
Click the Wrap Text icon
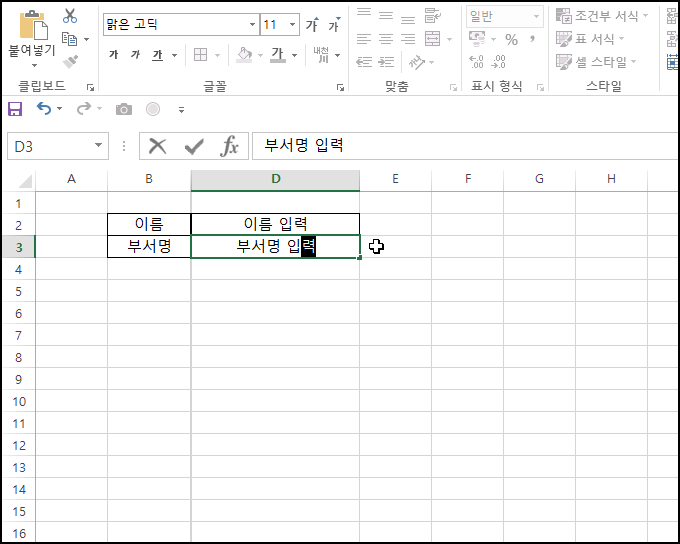(x=432, y=15)
